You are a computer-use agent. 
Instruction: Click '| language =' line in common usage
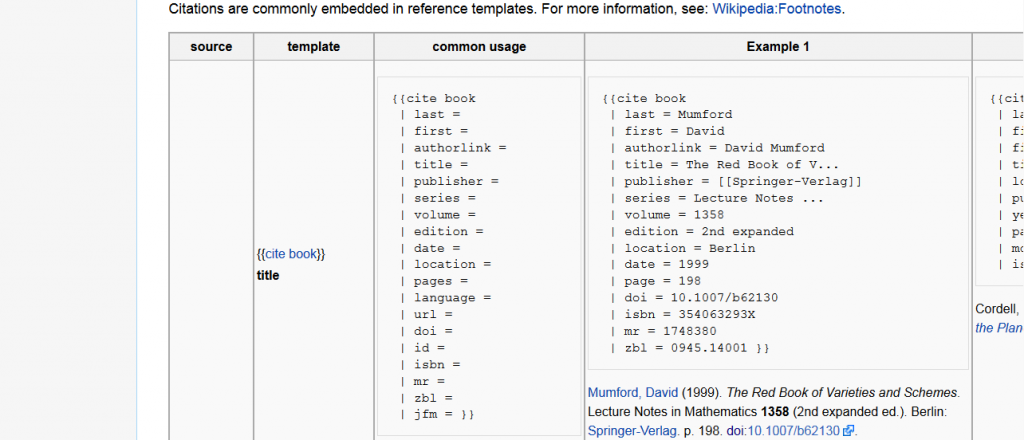pyautogui.click(x=445, y=298)
